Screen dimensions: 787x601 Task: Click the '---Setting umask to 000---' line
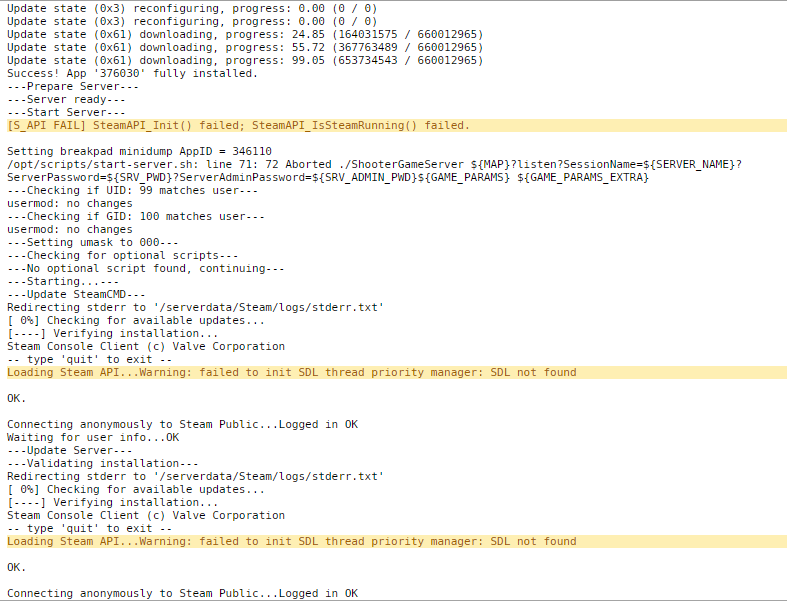tap(93, 243)
